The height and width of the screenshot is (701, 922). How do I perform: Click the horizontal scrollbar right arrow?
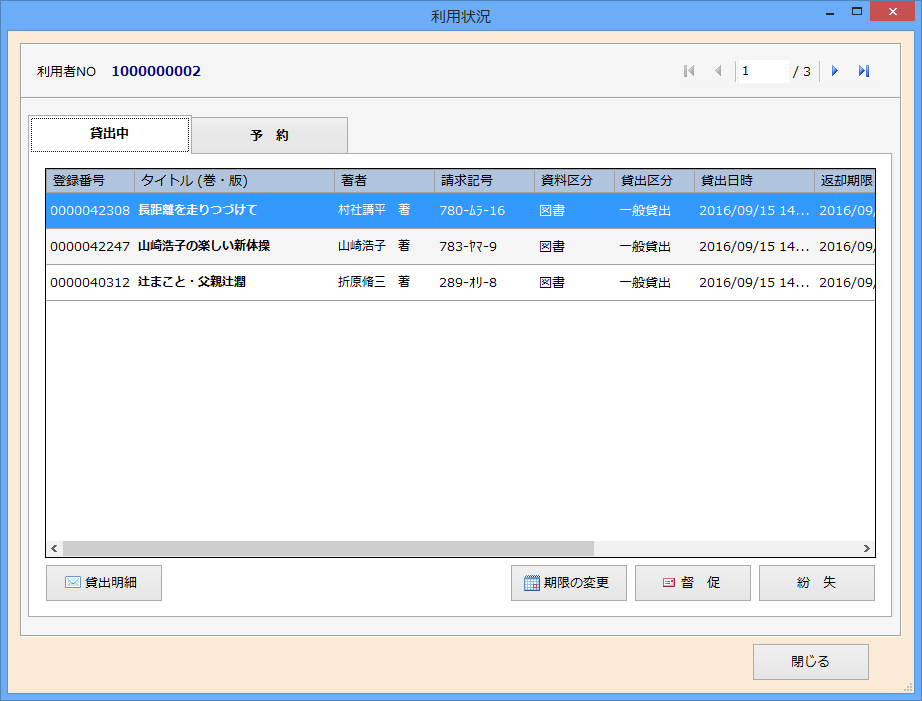(x=867, y=549)
